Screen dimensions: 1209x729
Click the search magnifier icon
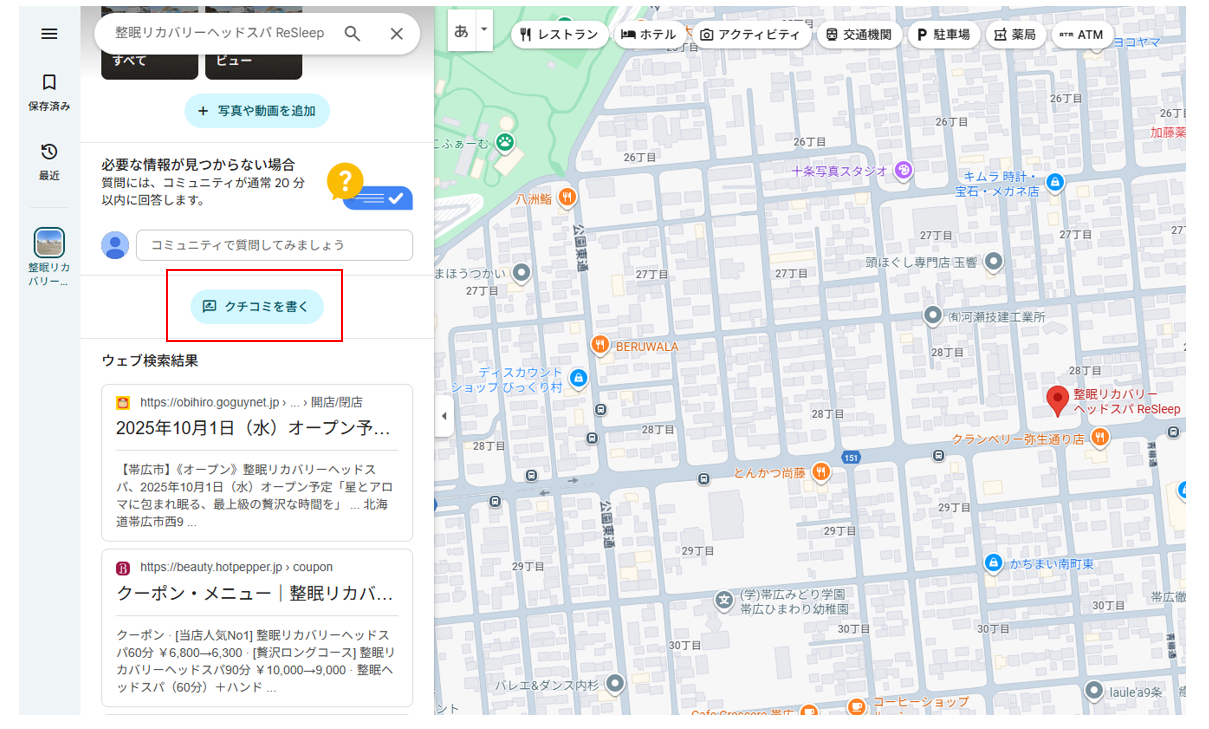[x=352, y=34]
